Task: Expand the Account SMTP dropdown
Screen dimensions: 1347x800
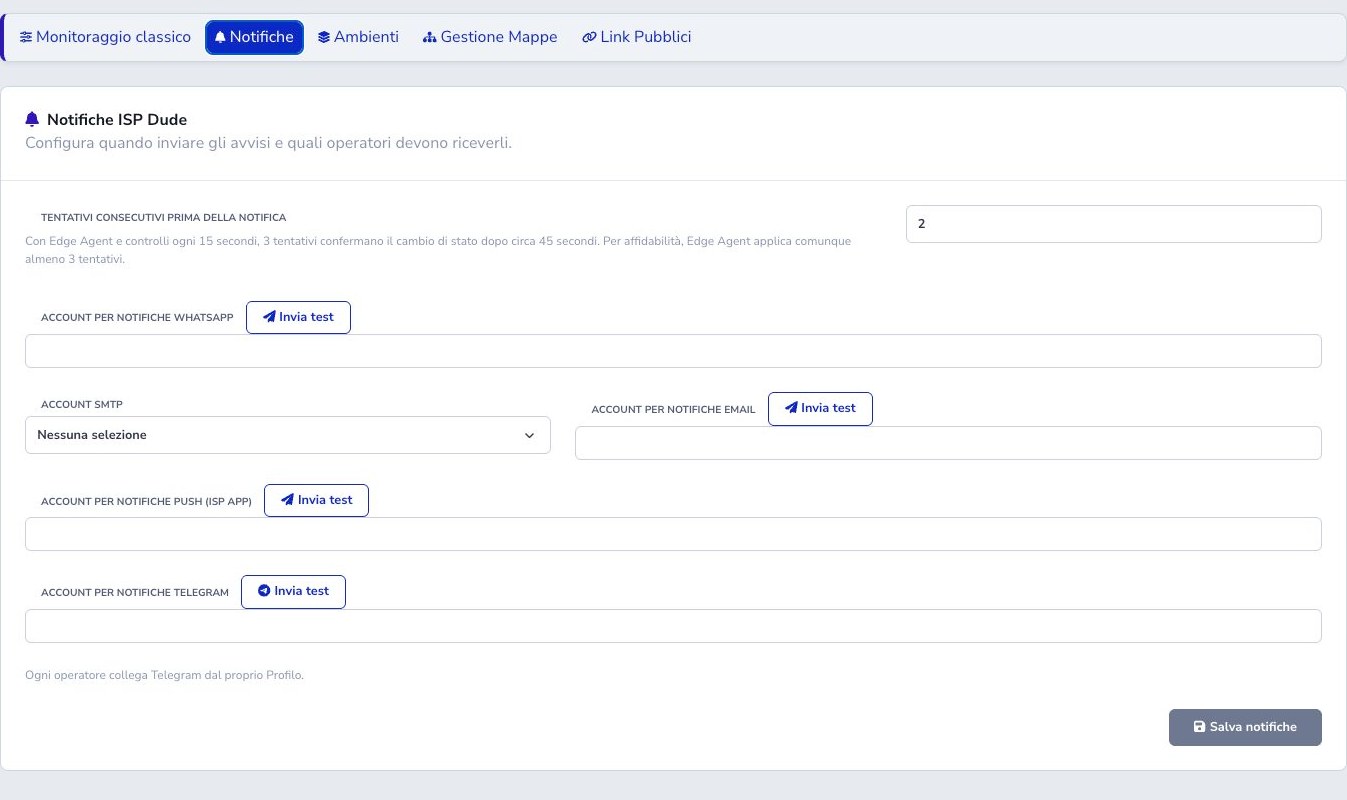Action: (288, 435)
